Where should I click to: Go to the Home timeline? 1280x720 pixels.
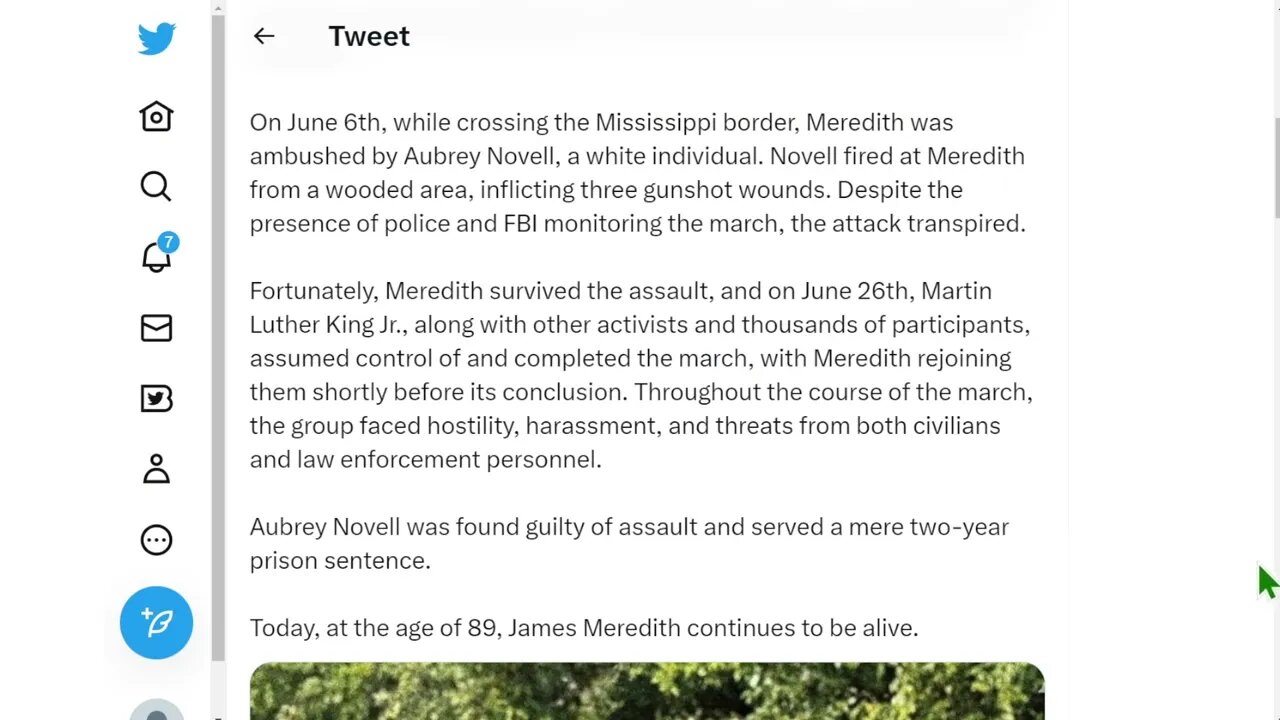pyautogui.click(x=156, y=117)
